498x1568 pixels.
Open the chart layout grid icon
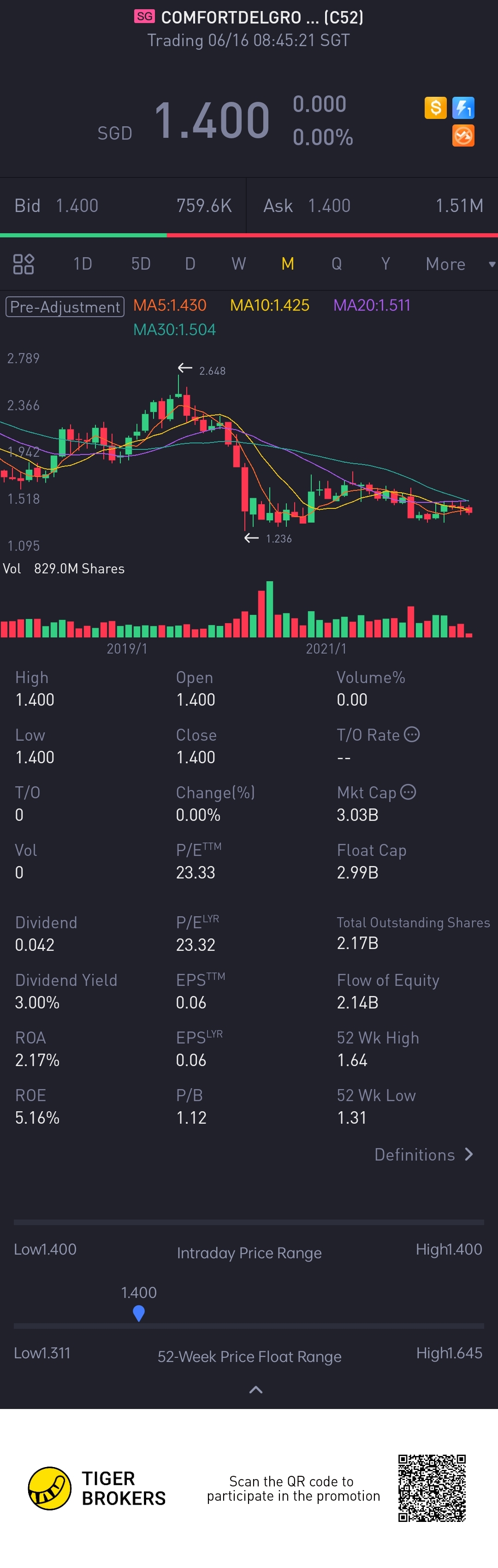24,264
